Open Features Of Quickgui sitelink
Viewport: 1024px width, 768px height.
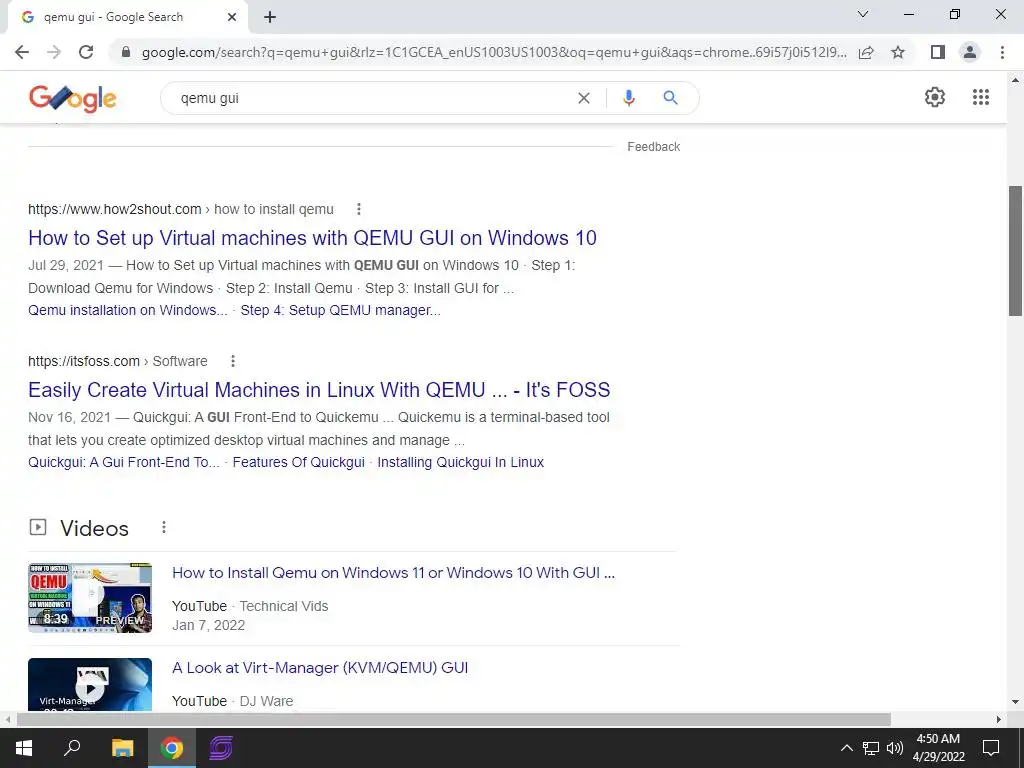tap(298, 462)
